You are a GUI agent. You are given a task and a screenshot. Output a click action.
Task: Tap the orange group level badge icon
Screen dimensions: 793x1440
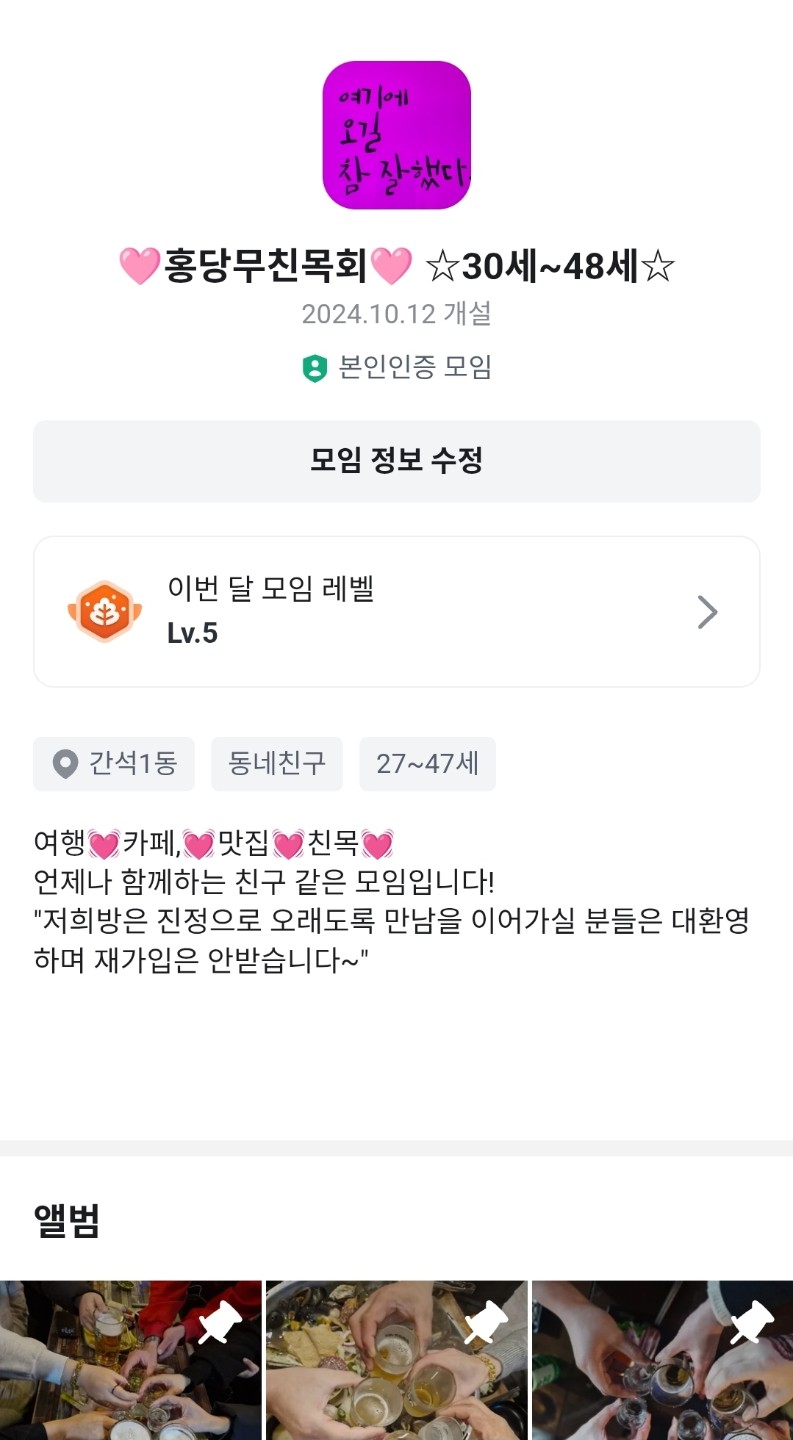(104, 611)
